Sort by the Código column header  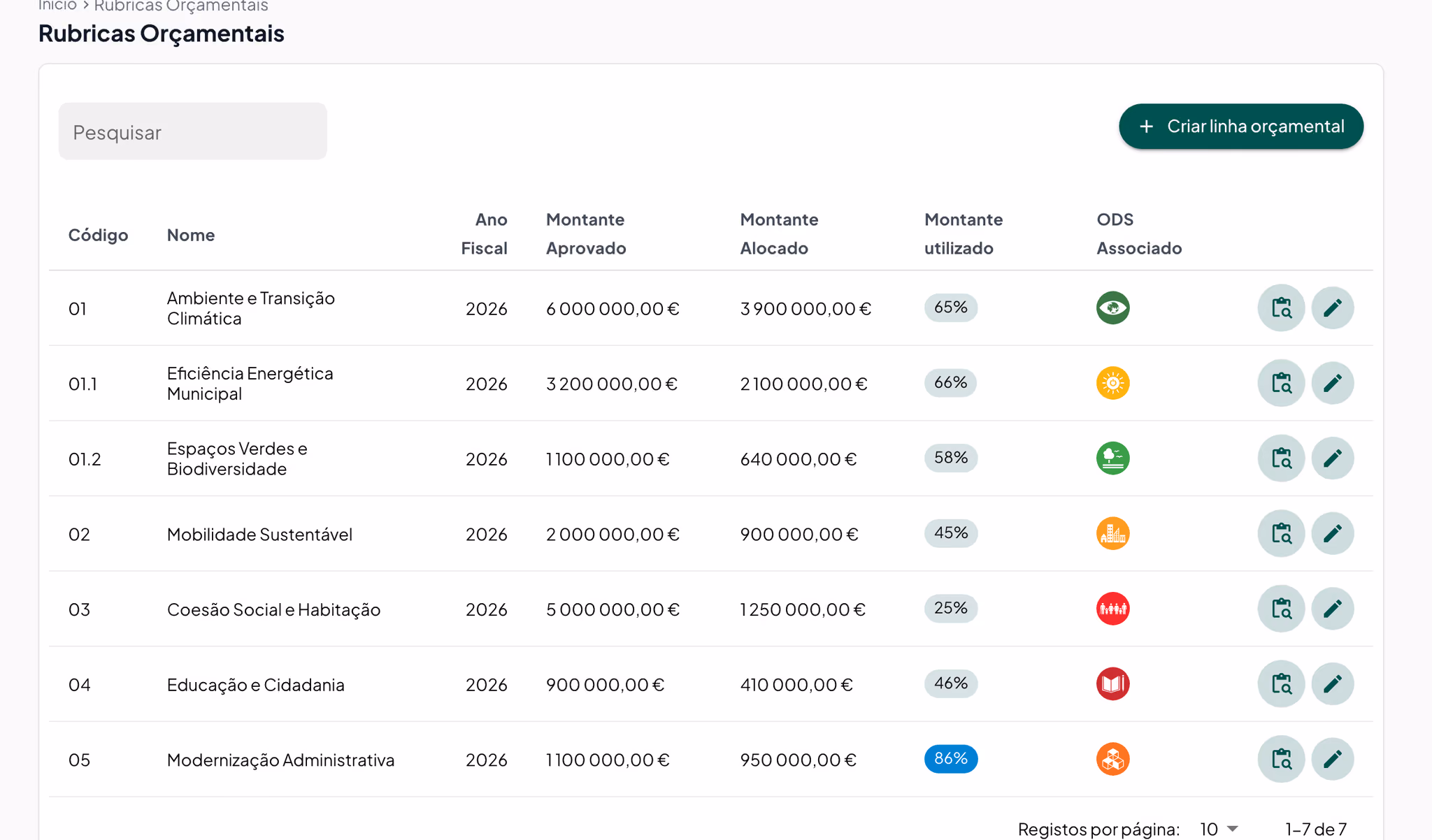(98, 235)
